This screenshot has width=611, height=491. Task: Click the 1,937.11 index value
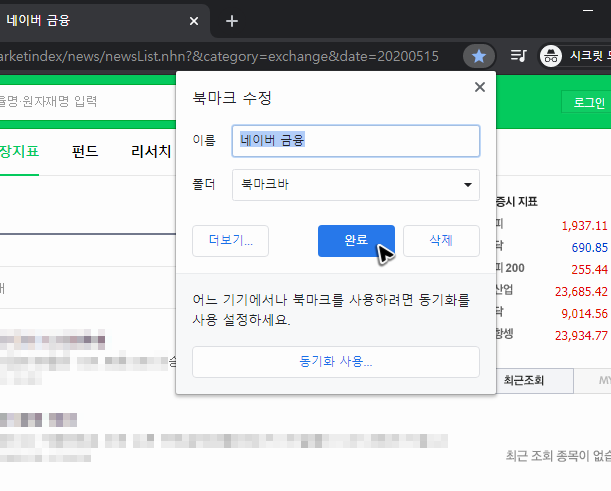coord(584,226)
